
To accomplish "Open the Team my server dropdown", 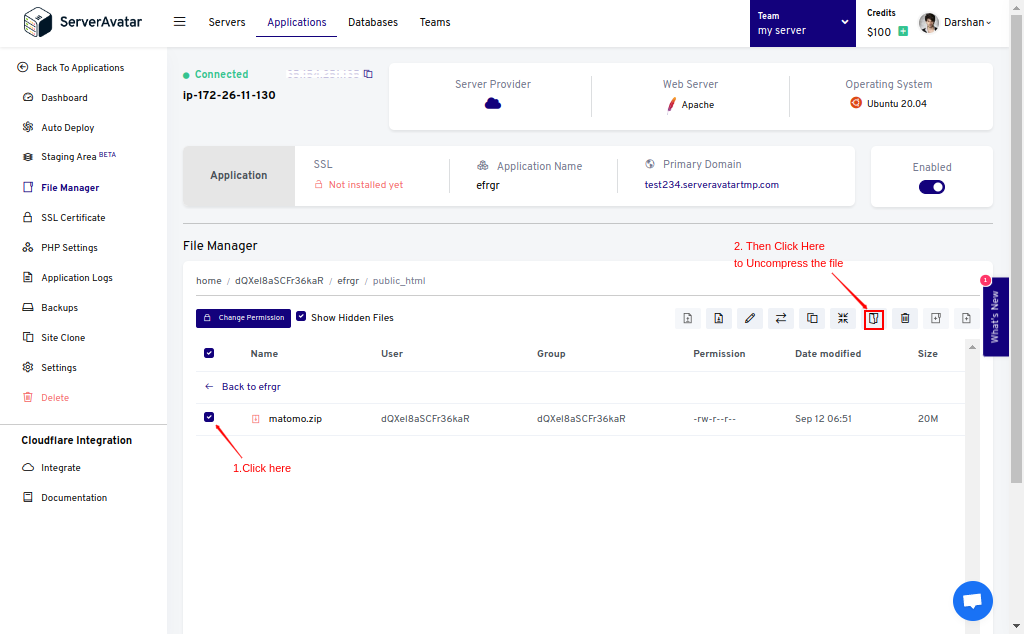I will click(x=803, y=24).
